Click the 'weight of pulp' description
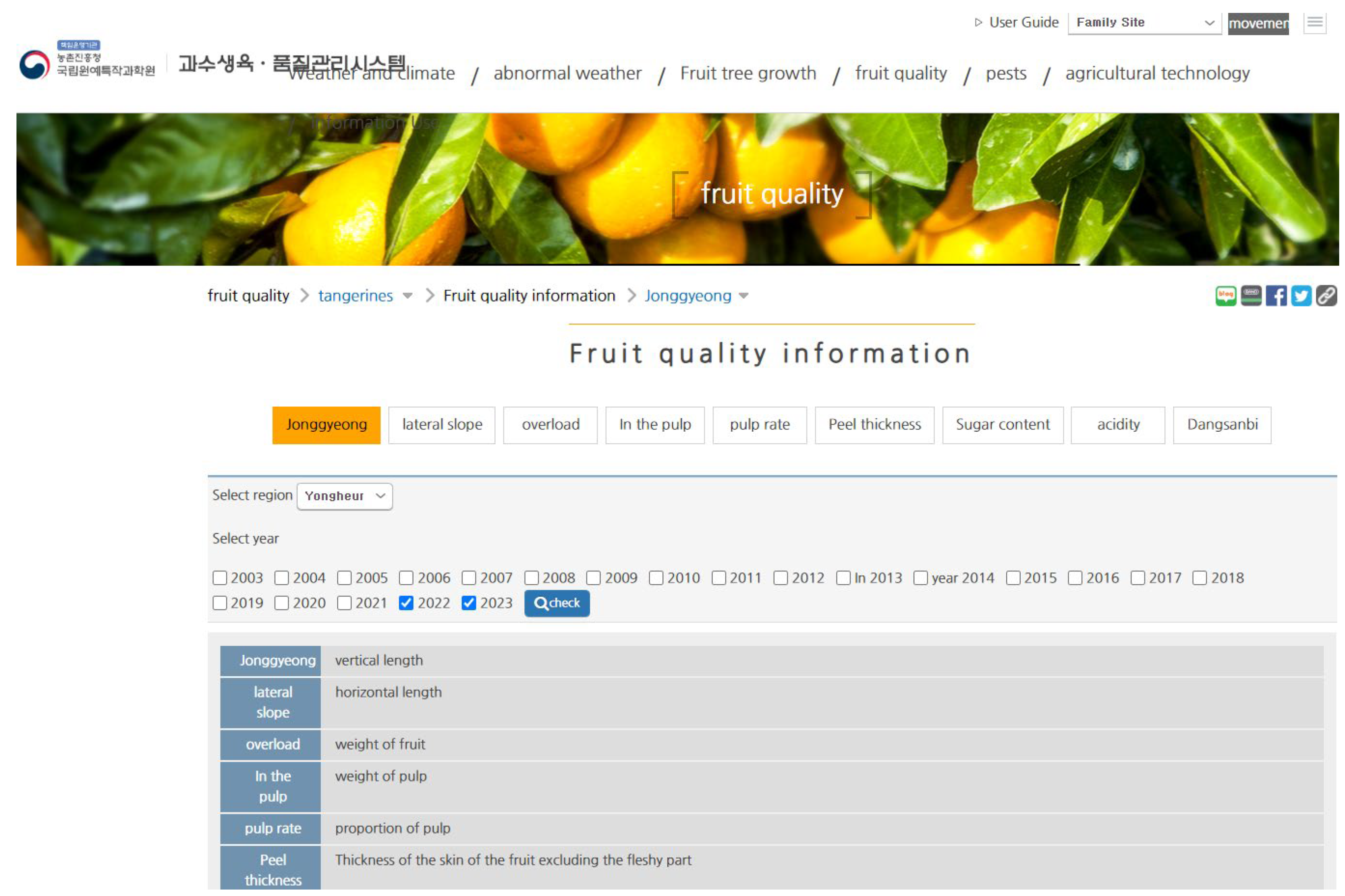The width and height of the screenshot is (1345, 896). pyautogui.click(x=381, y=776)
